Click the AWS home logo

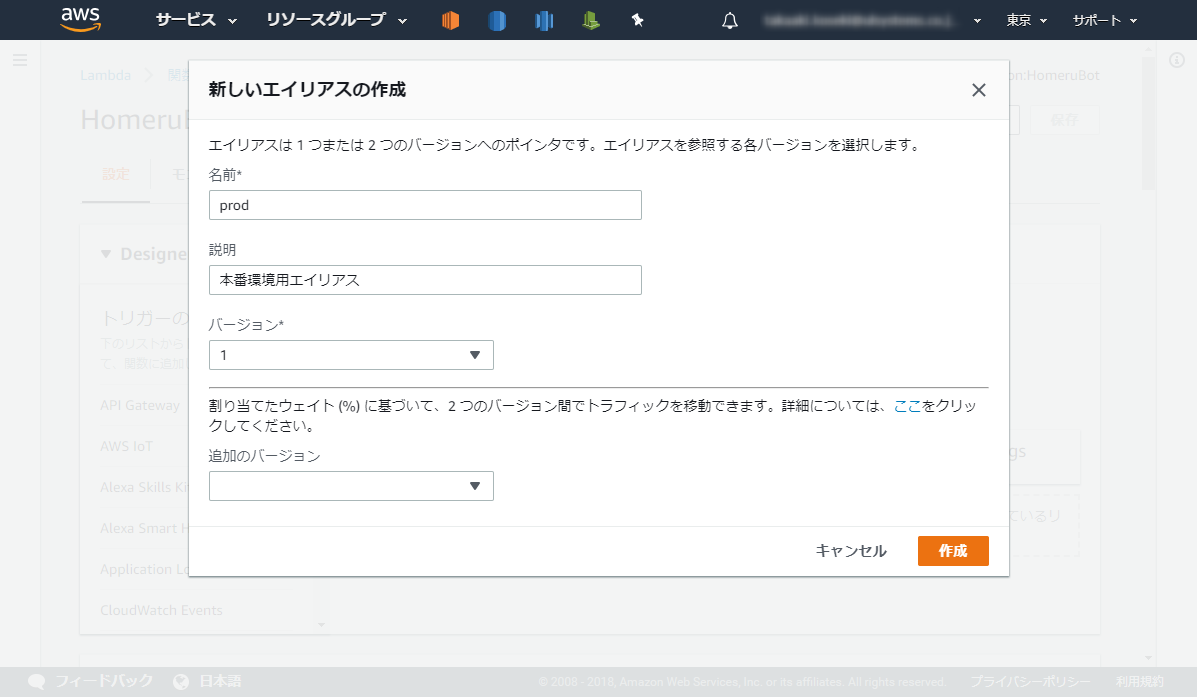tap(80, 19)
